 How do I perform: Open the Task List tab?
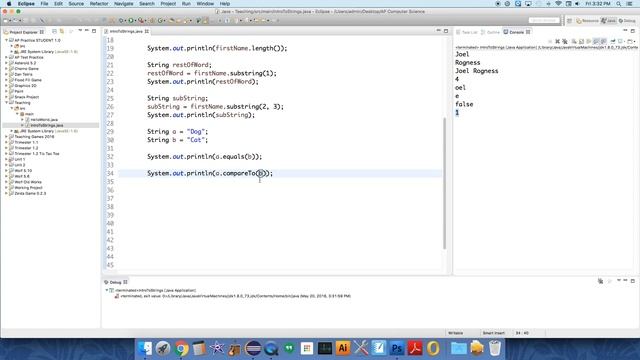click(467, 32)
